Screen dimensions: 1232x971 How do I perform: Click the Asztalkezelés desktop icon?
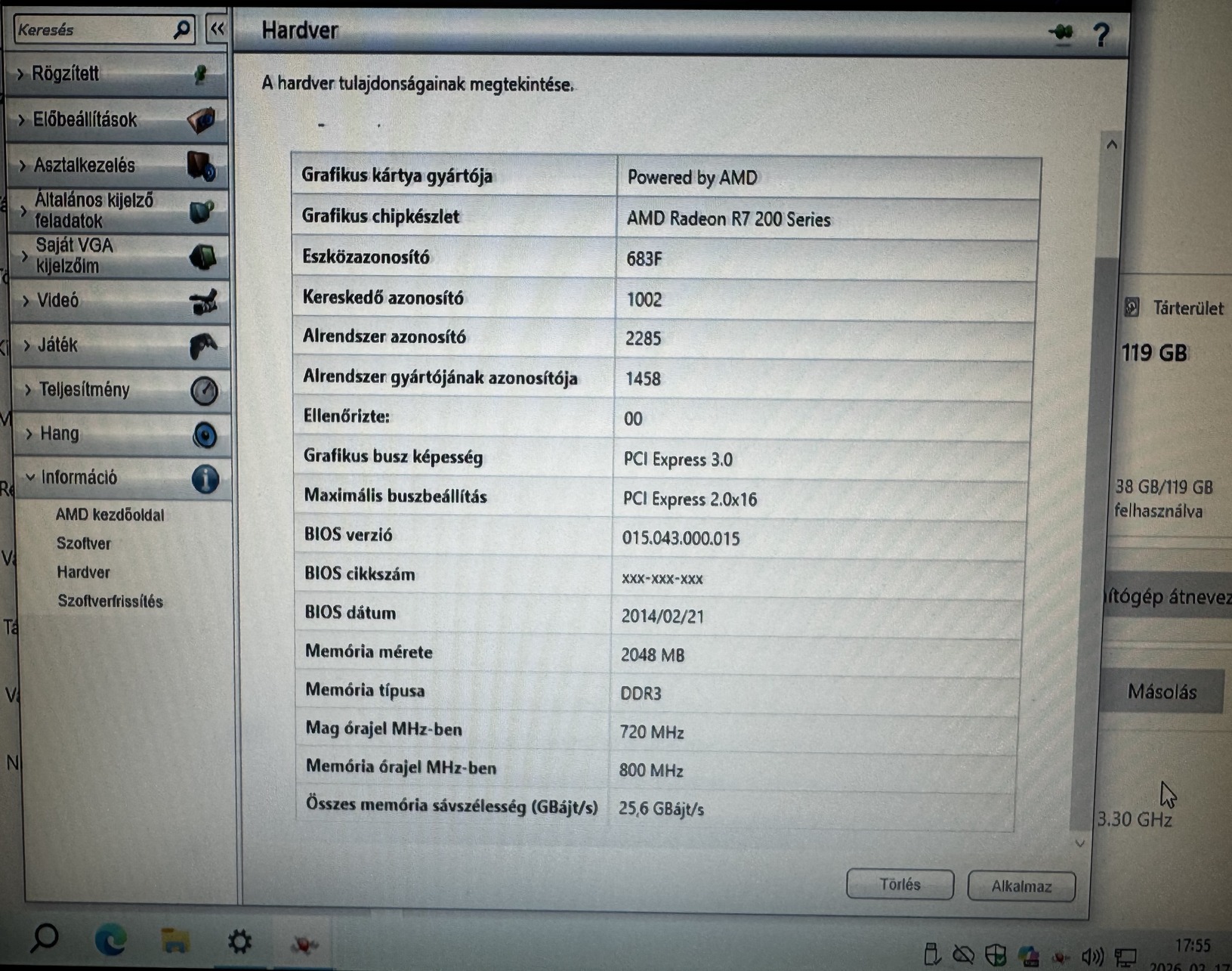click(202, 165)
